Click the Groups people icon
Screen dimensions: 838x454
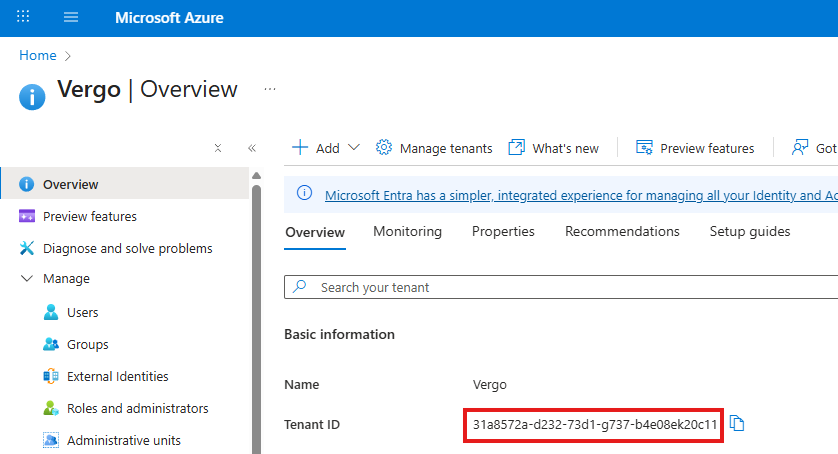tap(51, 344)
